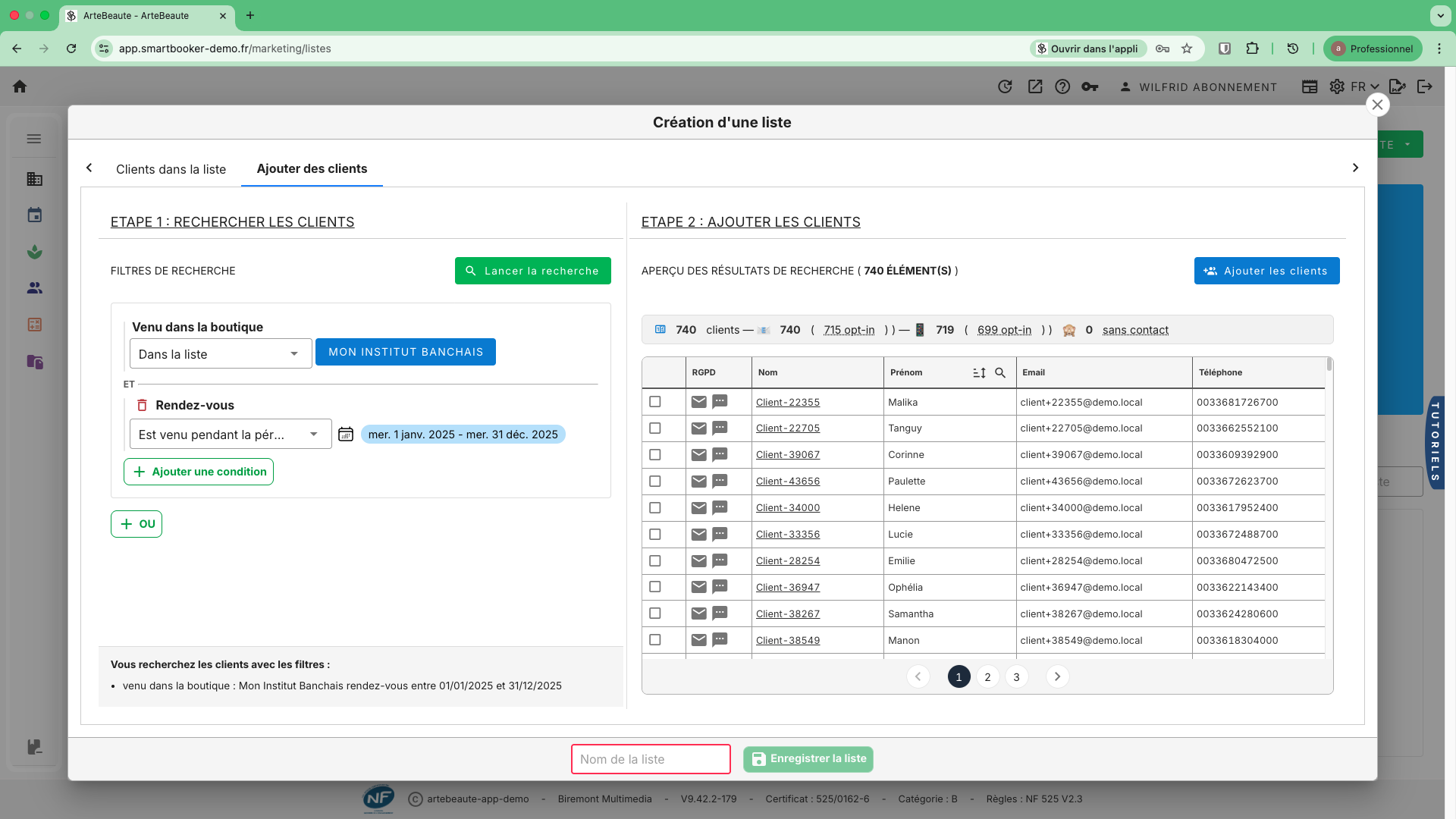Open the 'Dans la liste' dropdown
This screenshot has height=819, width=1456.
220,354
